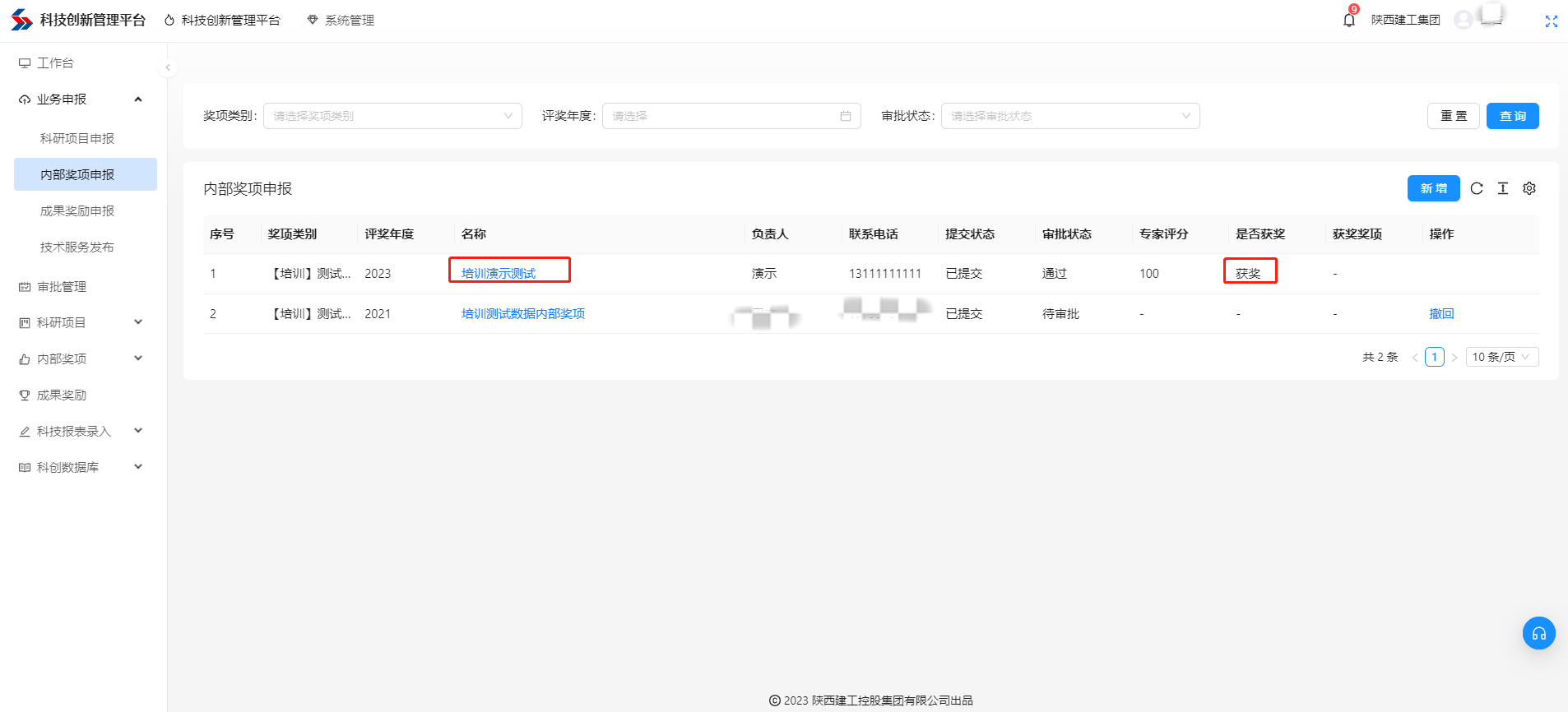Viewport: 1568px width, 712px height.
Task: Open the 培训演示测试 link
Action: 499,273
